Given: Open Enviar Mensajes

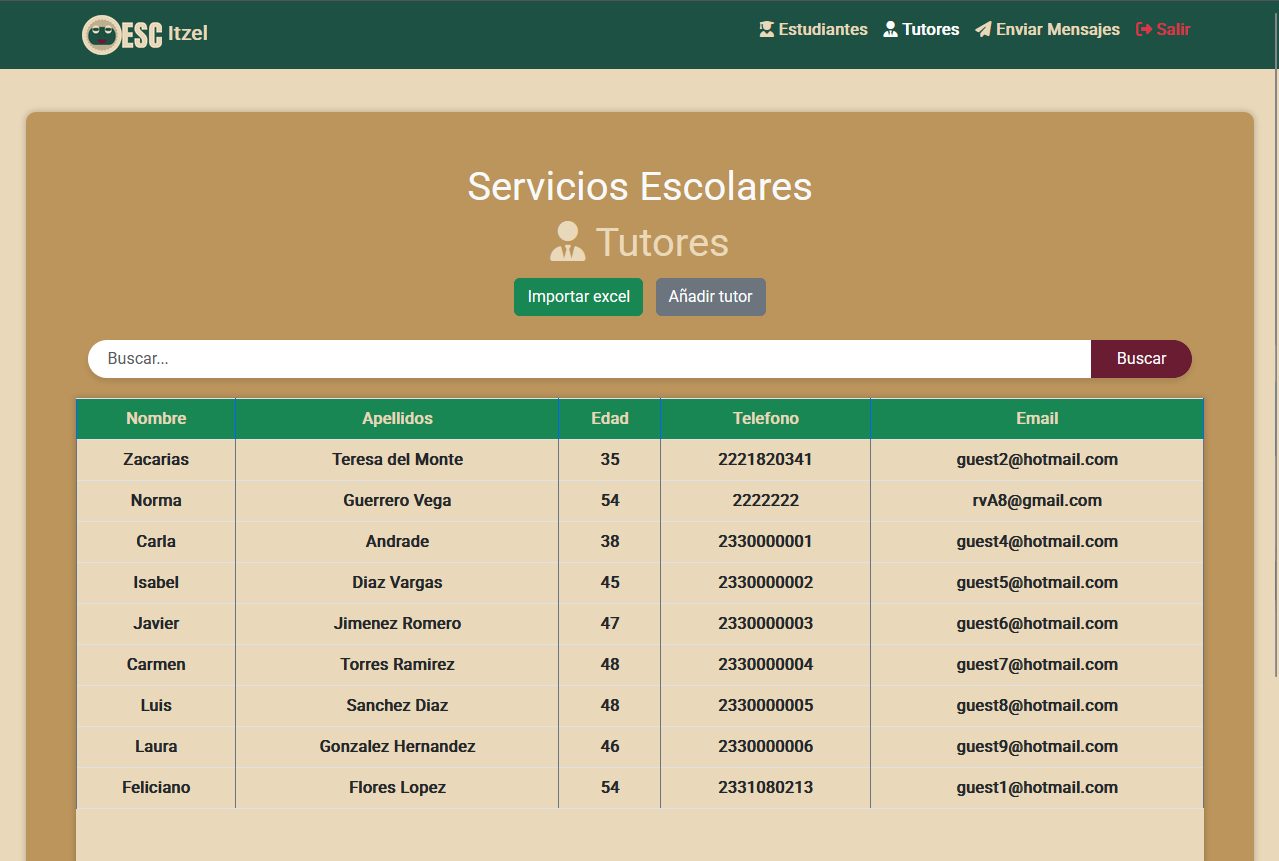Looking at the screenshot, I should (x=1055, y=29).
